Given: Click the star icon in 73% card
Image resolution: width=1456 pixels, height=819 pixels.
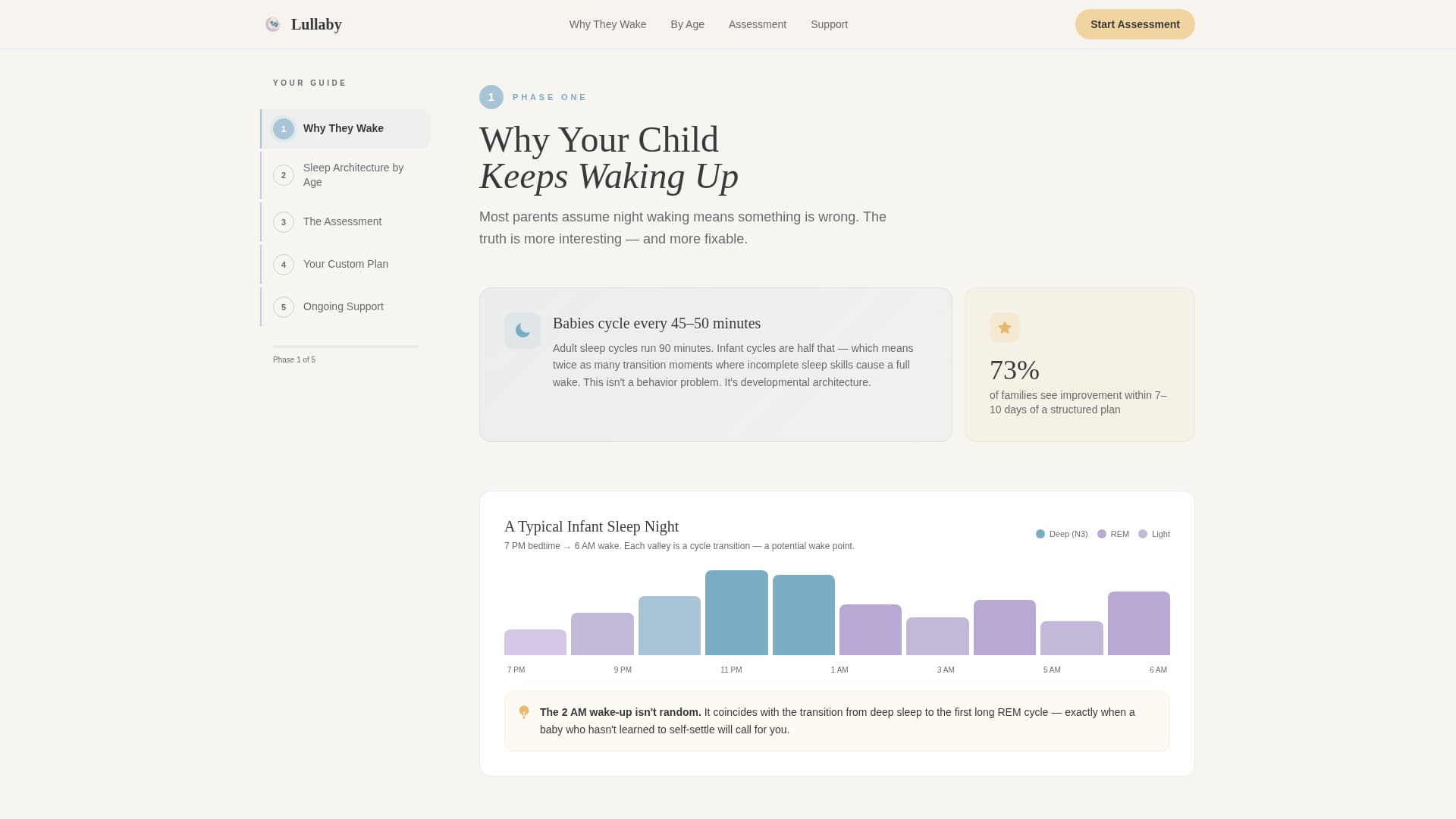Looking at the screenshot, I should tap(1005, 328).
